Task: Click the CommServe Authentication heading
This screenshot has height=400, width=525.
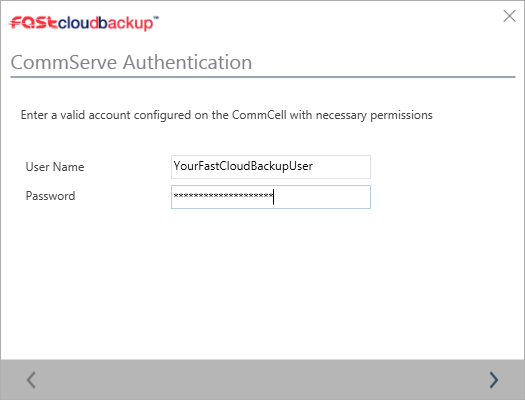Action: coord(131,62)
